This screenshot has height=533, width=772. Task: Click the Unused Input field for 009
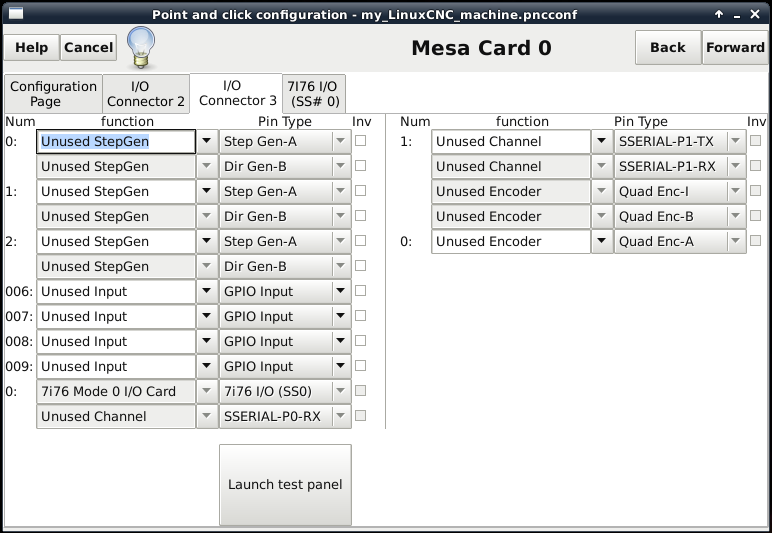click(x=116, y=367)
